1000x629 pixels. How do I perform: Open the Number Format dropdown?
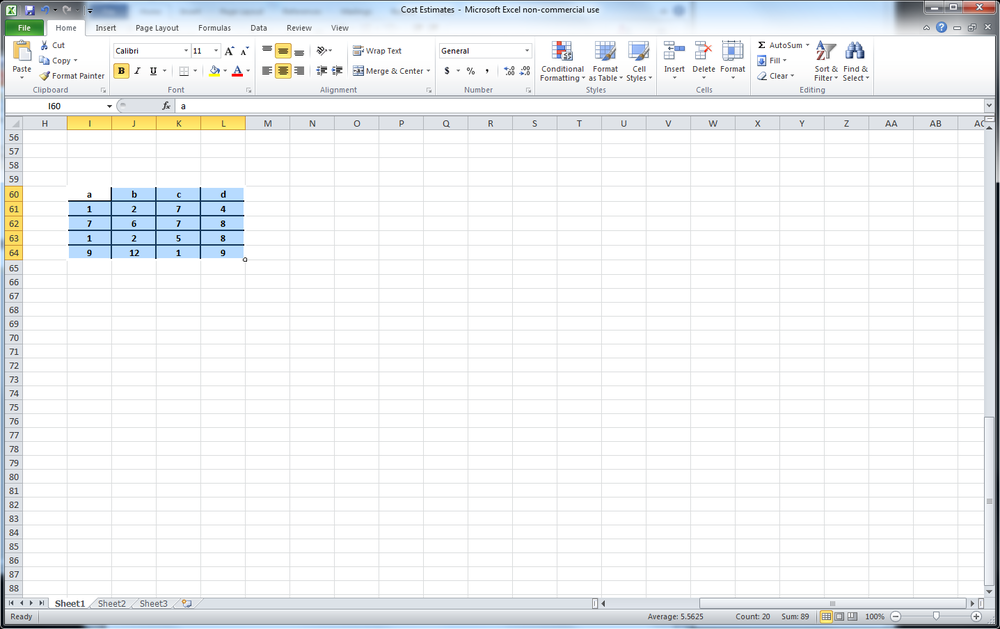click(x=485, y=50)
